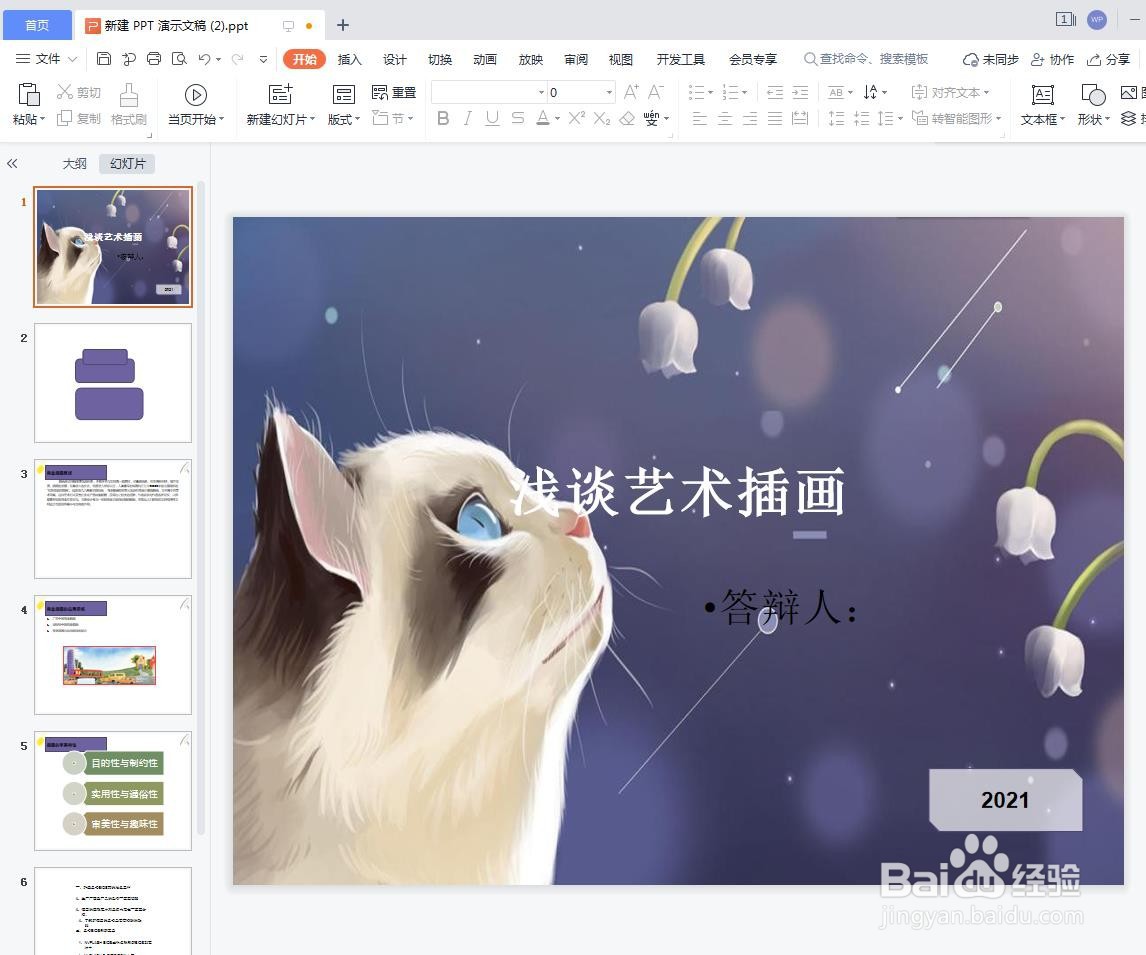Image resolution: width=1146 pixels, height=955 pixels.
Task: Click the Not Synced (未同步) button
Action: (x=990, y=59)
